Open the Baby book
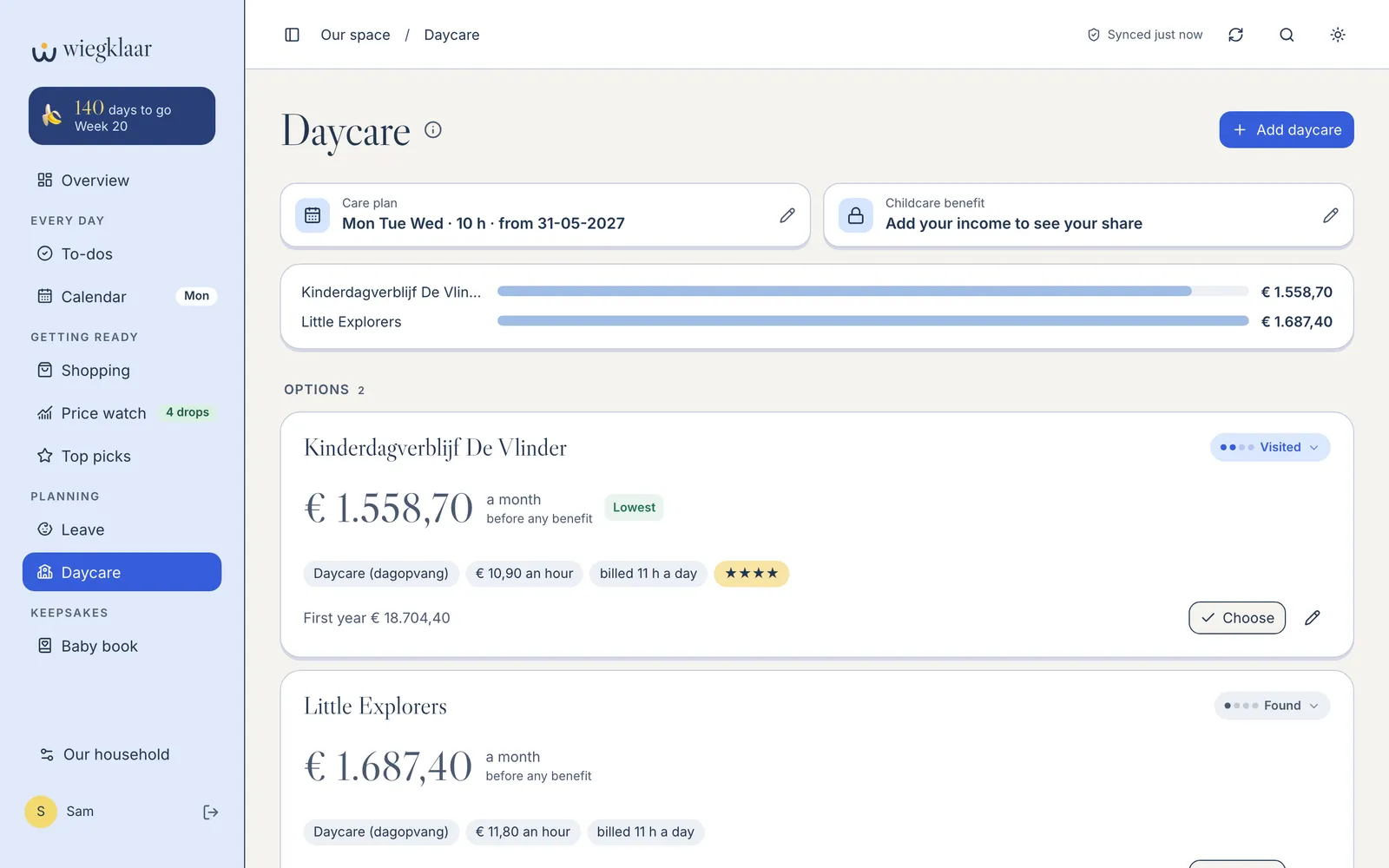 [122, 646]
